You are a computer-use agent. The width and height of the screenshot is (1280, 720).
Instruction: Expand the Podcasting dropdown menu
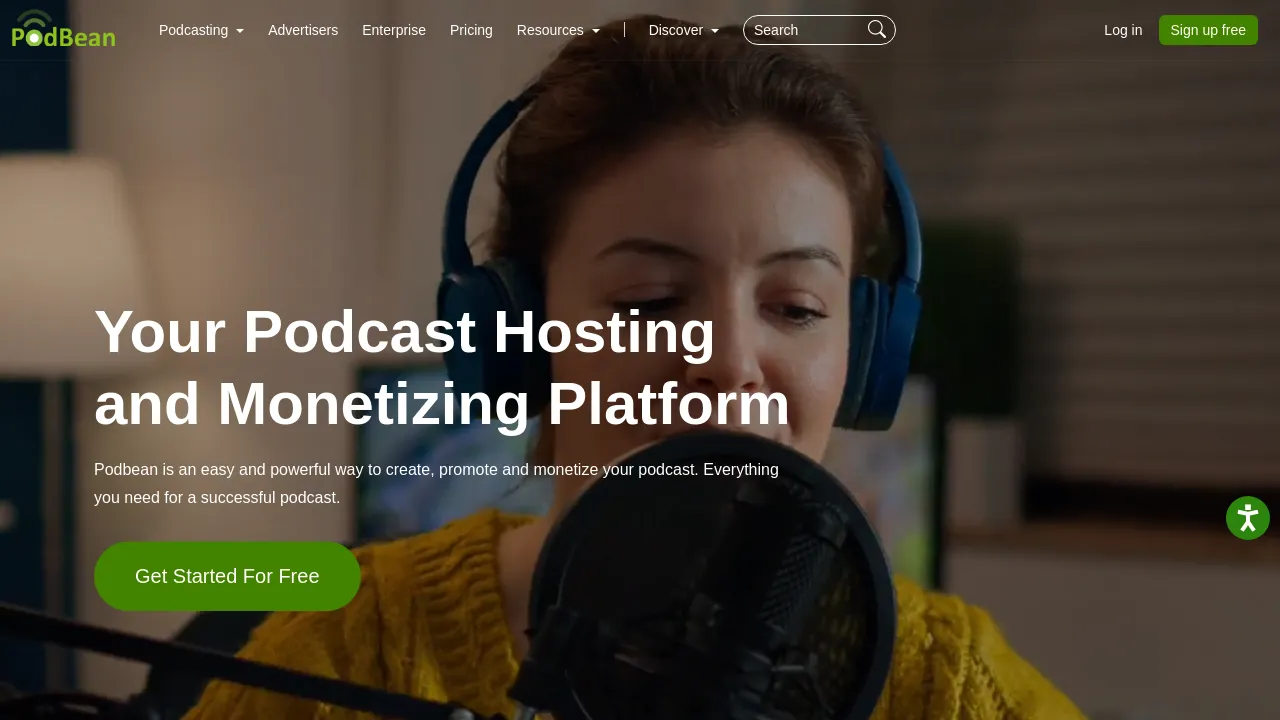(x=201, y=30)
